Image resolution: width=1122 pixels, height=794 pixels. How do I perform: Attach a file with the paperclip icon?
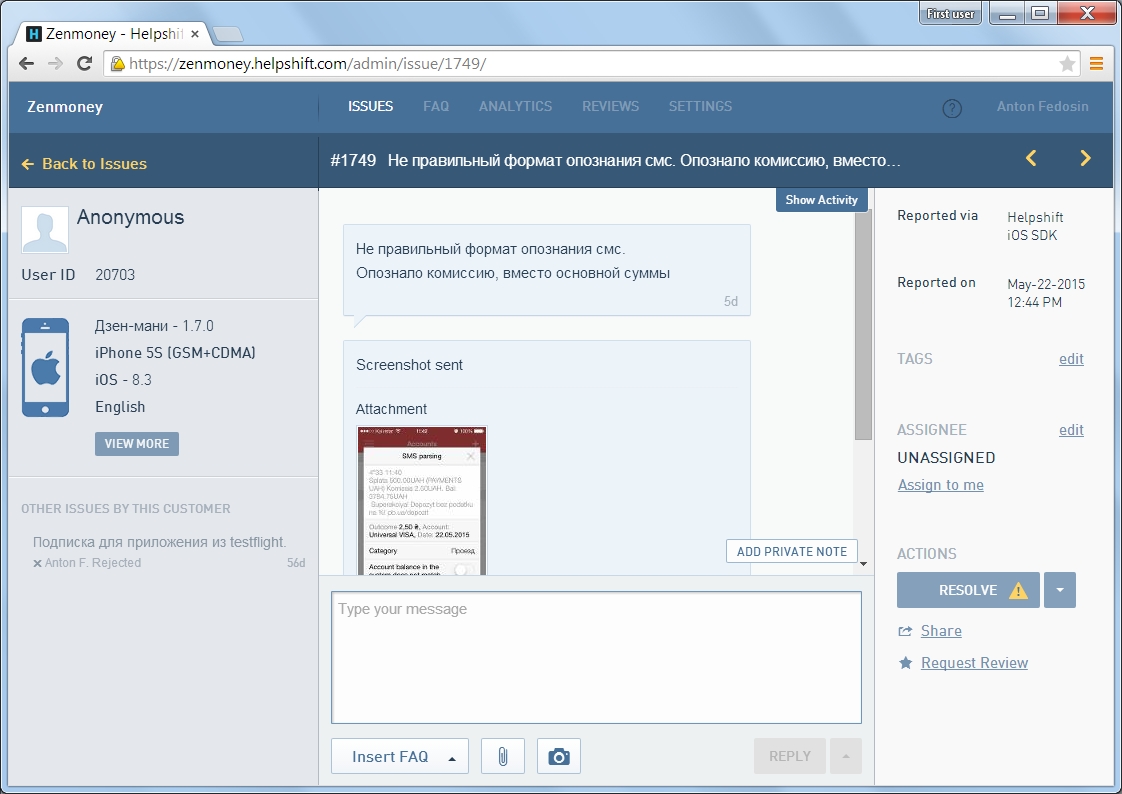[x=503, y=756]
